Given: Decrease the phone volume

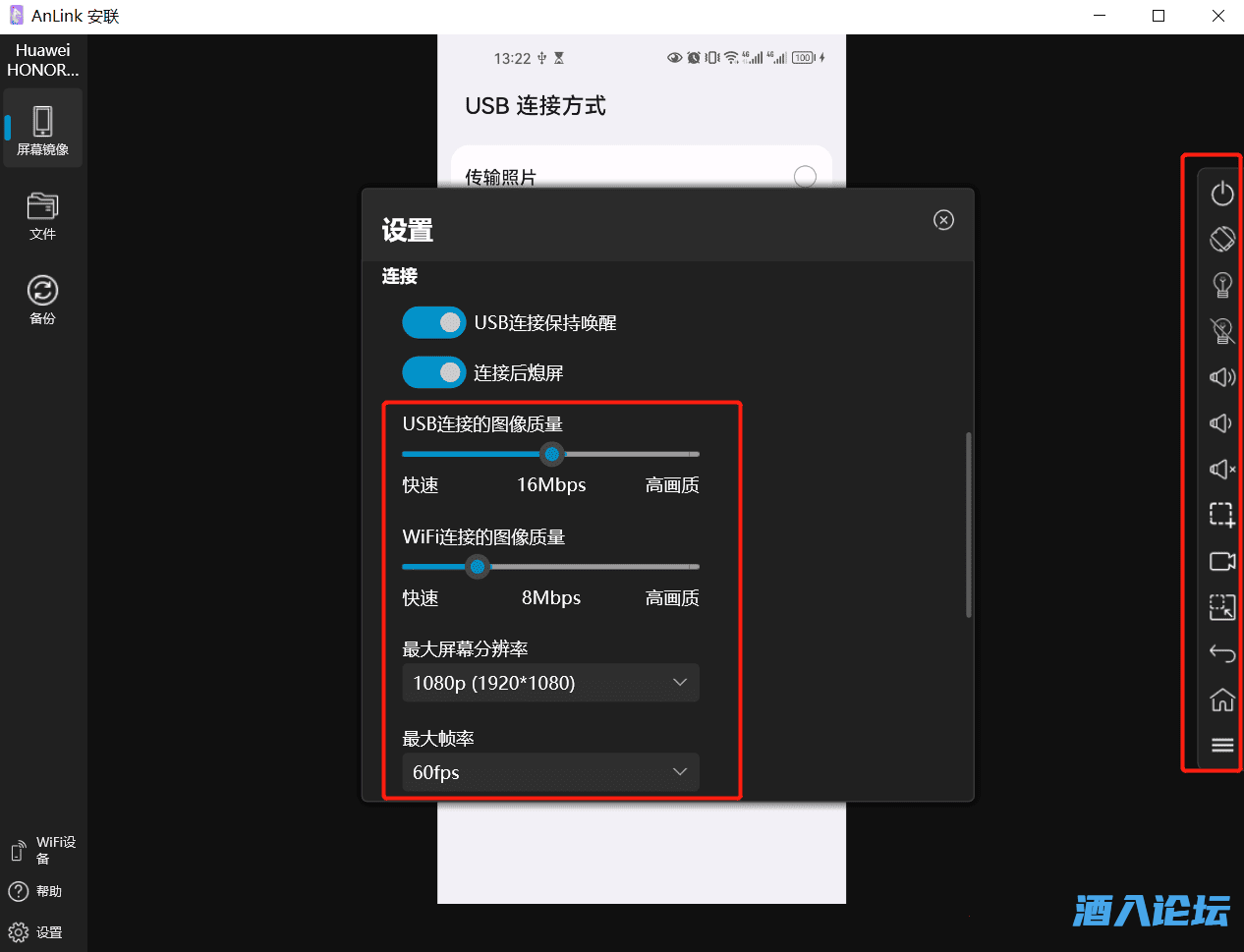Looking at the screenshot, I should (1222, 422).
